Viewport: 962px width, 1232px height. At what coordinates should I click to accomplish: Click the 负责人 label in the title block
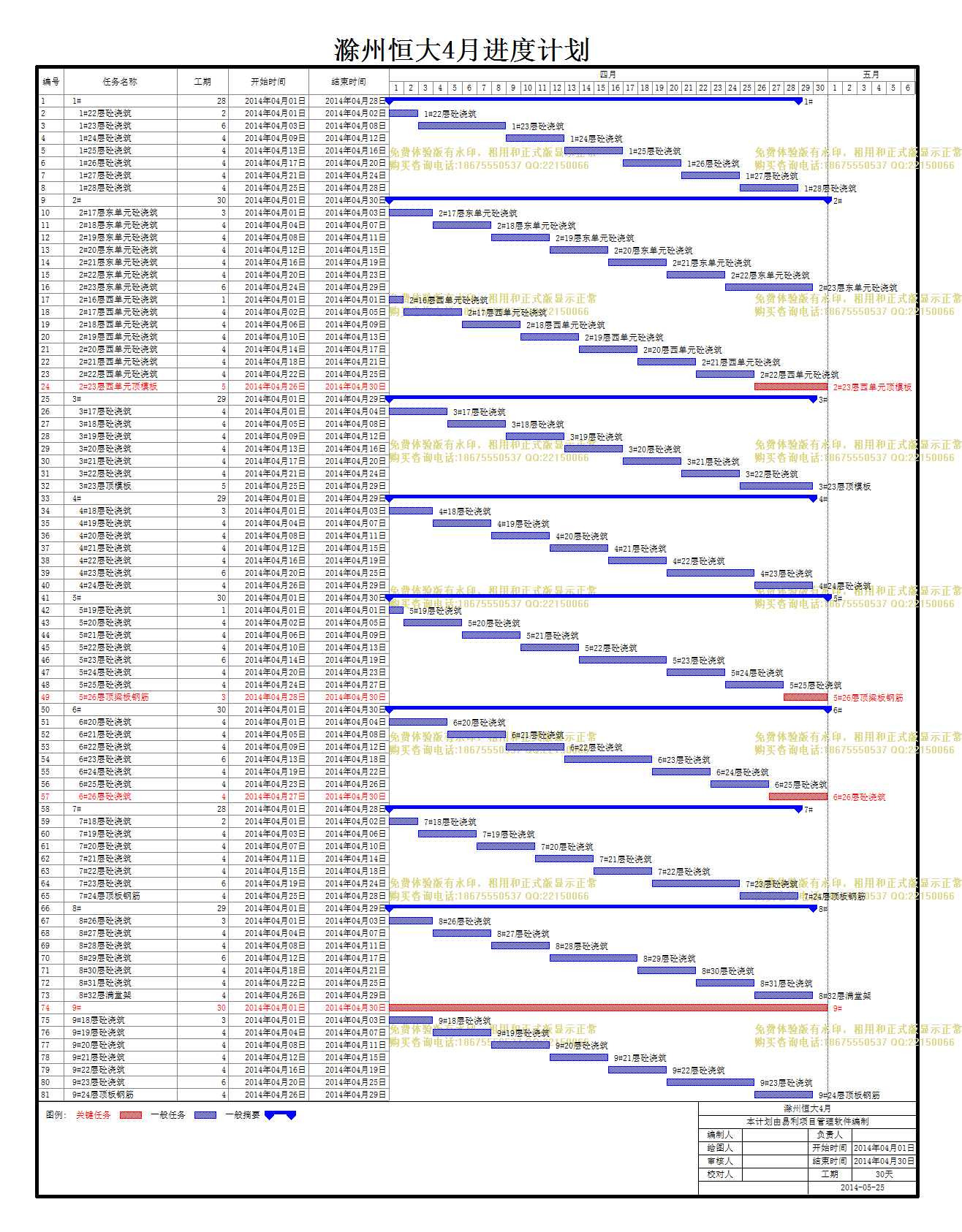coord(830,1135)
